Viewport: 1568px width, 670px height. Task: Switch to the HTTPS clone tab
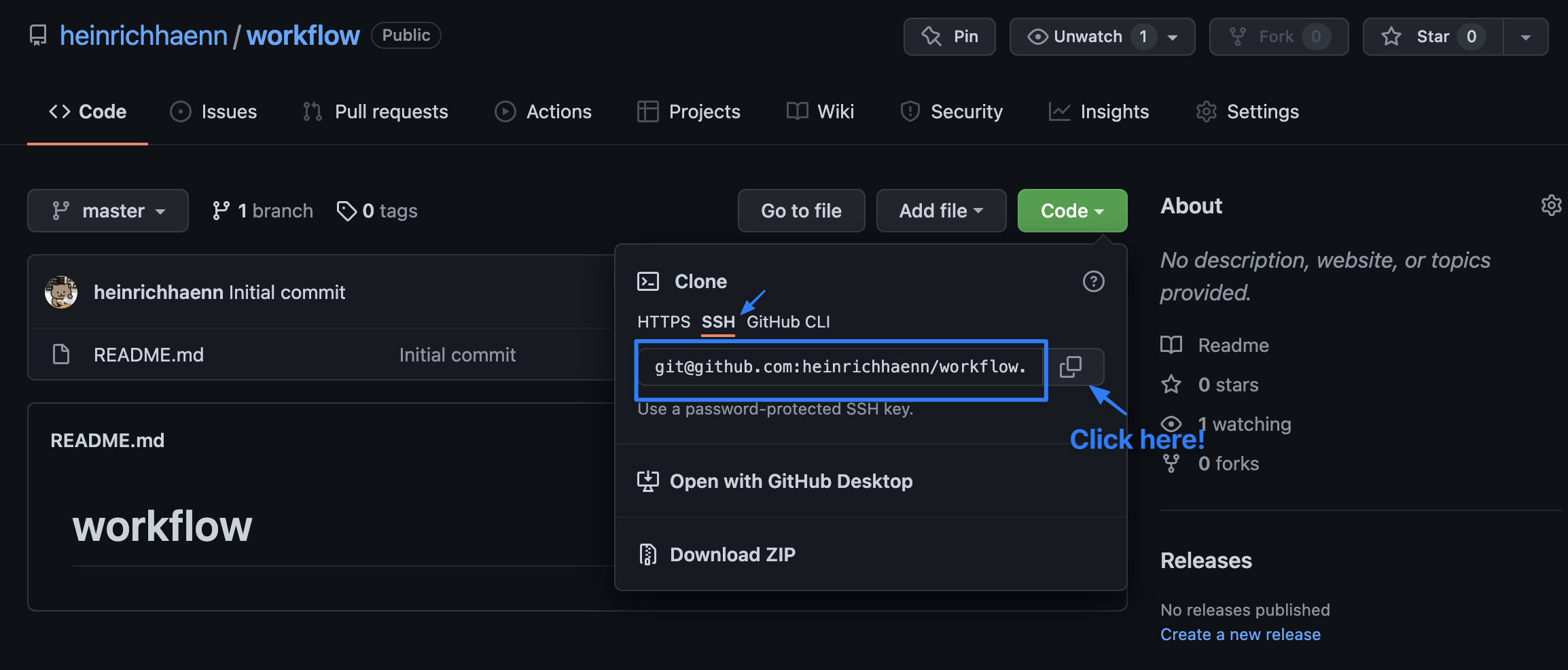(664, 322)
